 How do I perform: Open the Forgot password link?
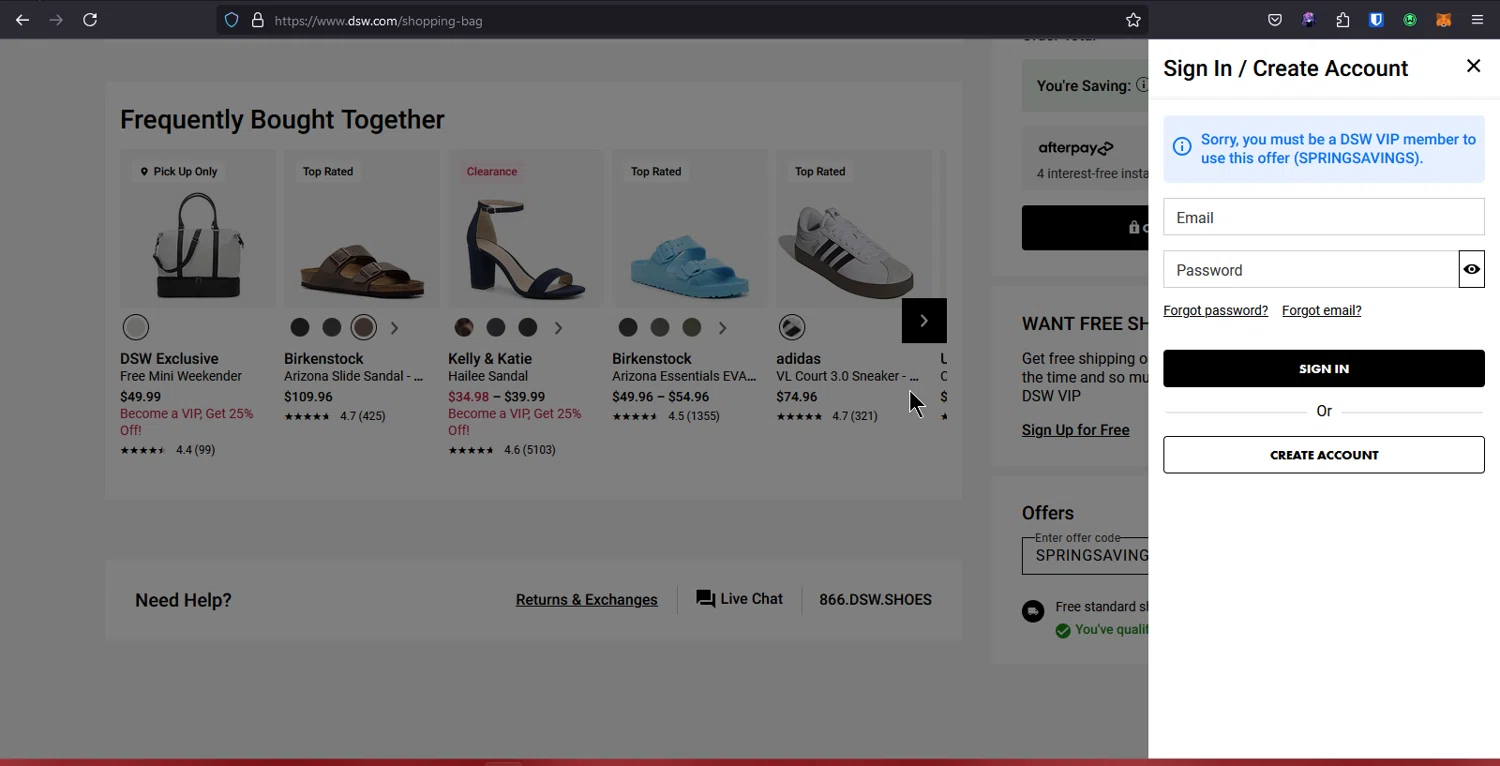coord(1215,310)
